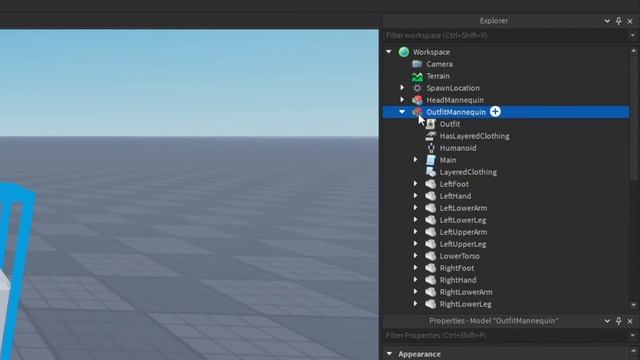Screen dimensions: 640x360
Task: Expand the LowerTorso node
Action: (x=416, y=256)
